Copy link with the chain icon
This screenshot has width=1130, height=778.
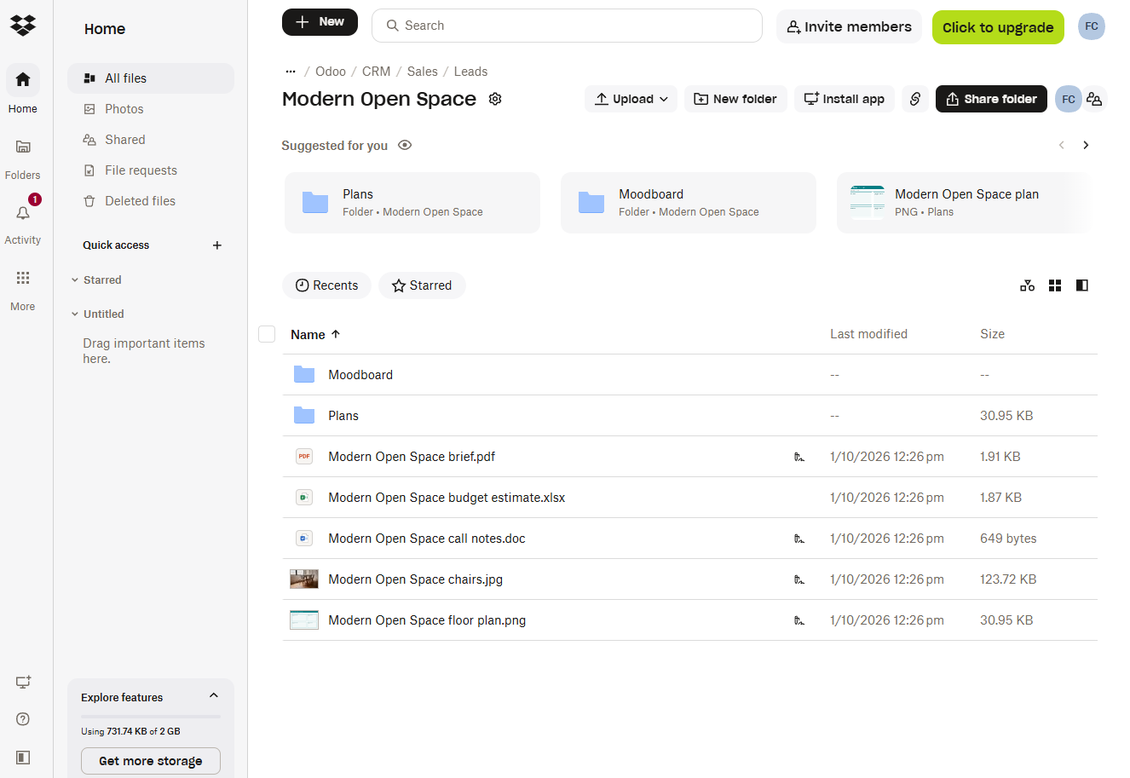[915, 99]
